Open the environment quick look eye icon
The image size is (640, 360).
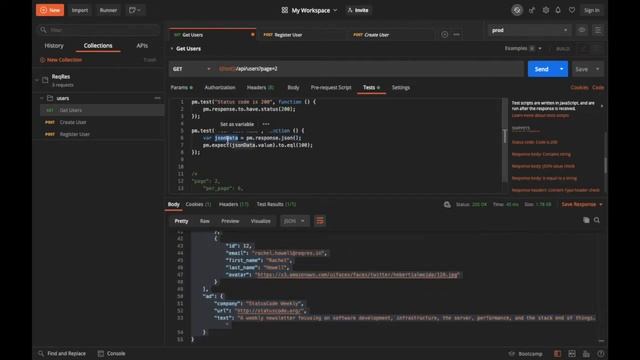pyautogui.click(x=582, y=30)
